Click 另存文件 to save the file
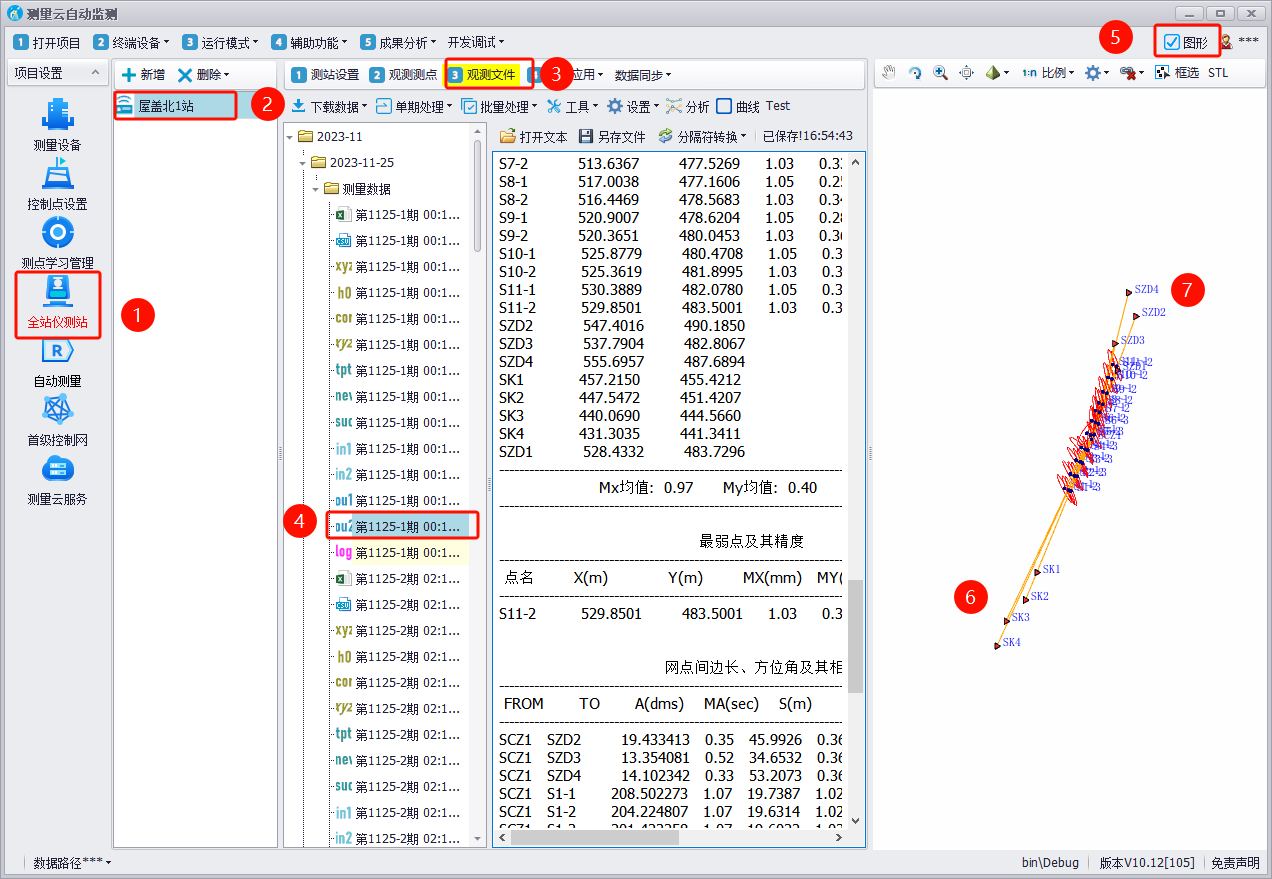 [x=612, y=136]
